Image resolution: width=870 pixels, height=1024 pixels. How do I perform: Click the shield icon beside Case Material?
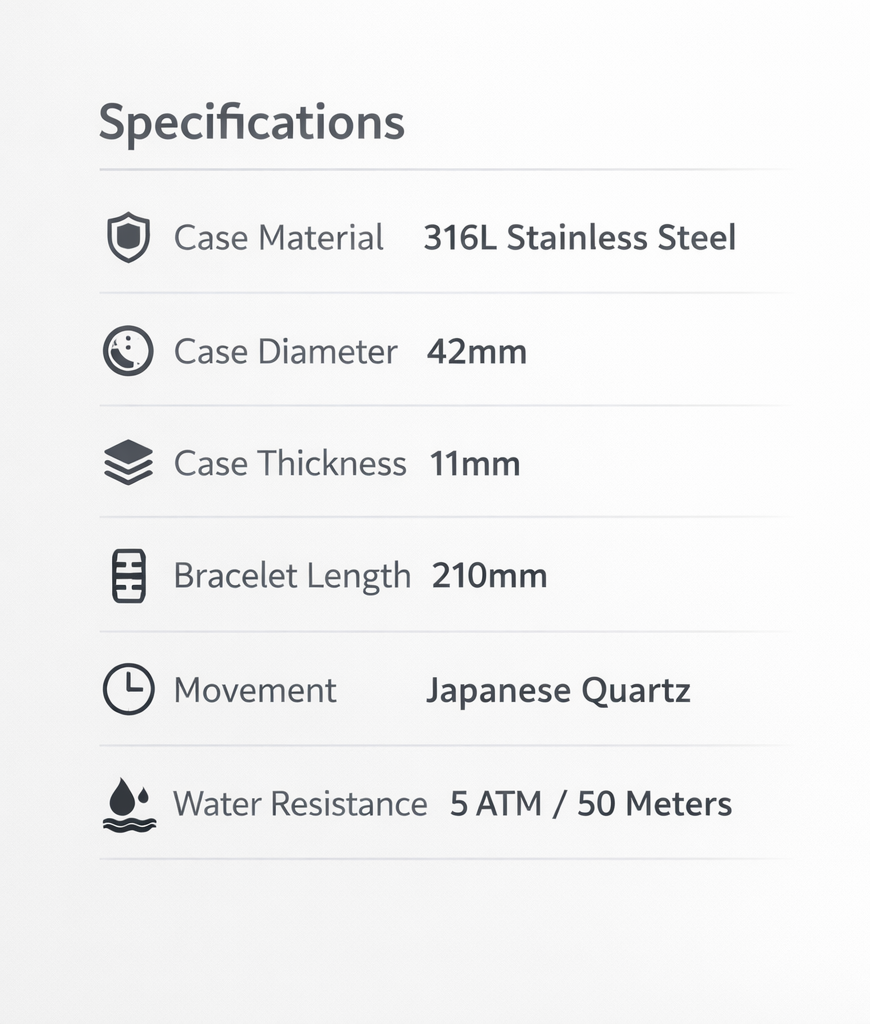pos(128,238)
